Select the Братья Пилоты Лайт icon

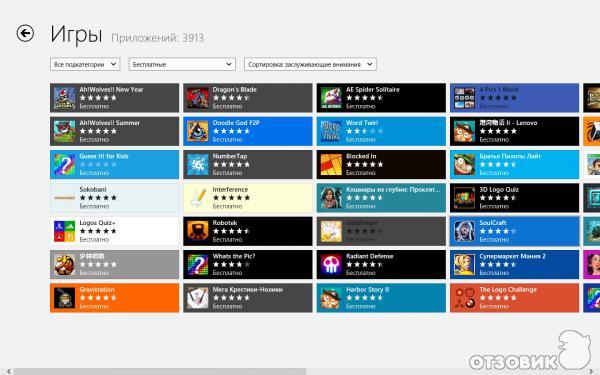tap(465, 165)
